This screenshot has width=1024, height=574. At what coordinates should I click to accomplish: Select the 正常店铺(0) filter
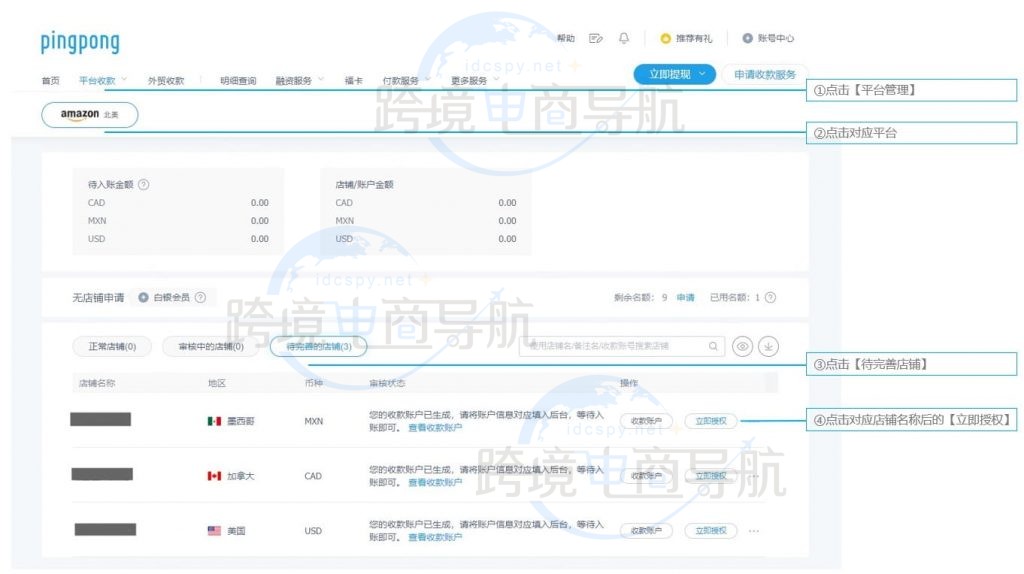(x=111, y=347)
